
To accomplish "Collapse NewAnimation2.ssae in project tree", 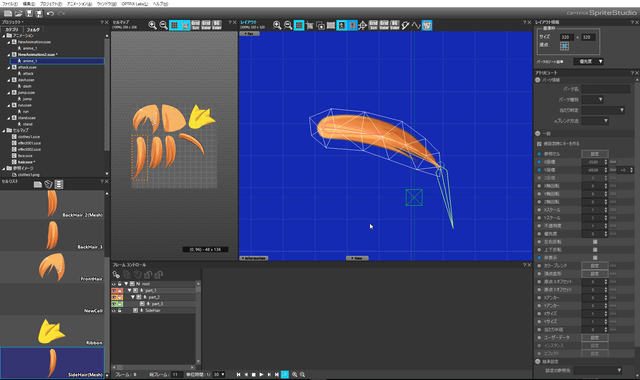I will tap(9, 55).
